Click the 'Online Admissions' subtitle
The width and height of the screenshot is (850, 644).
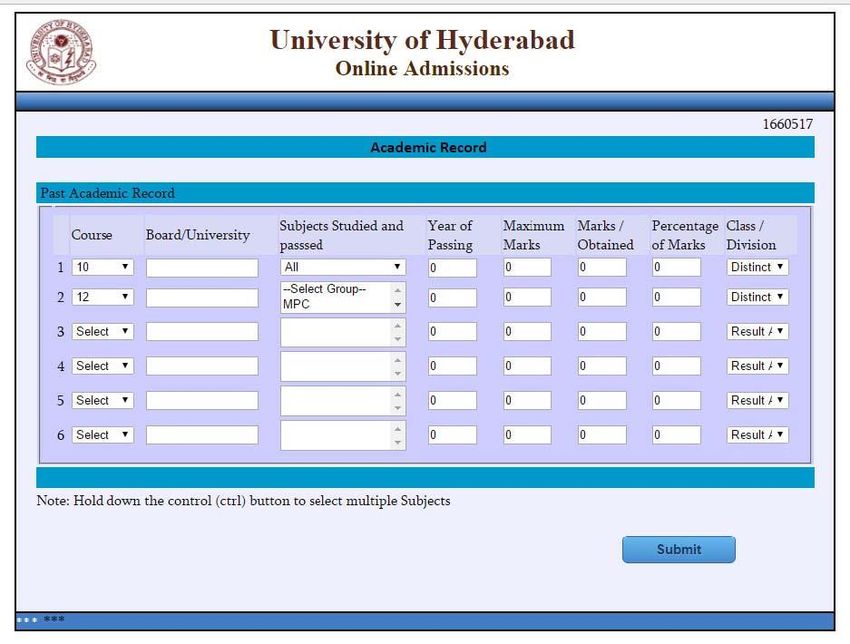(x=422, y=68)
